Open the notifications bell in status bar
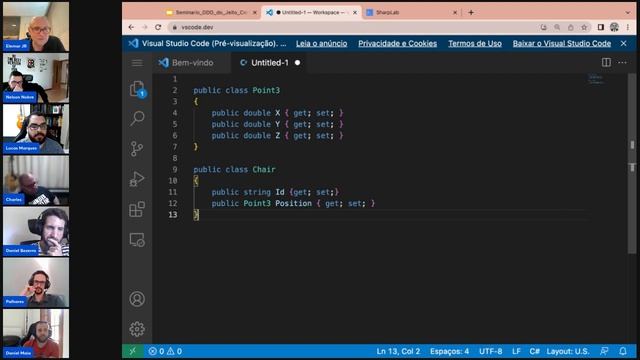The height and width of the screenshot is (360, 640). pyautogui.click(x=623, y=351)
